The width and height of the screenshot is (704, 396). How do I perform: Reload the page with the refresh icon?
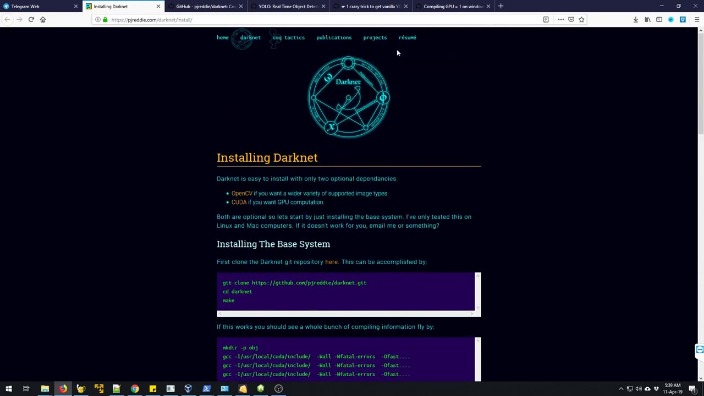pyautogui.click(x=31, y=20)
